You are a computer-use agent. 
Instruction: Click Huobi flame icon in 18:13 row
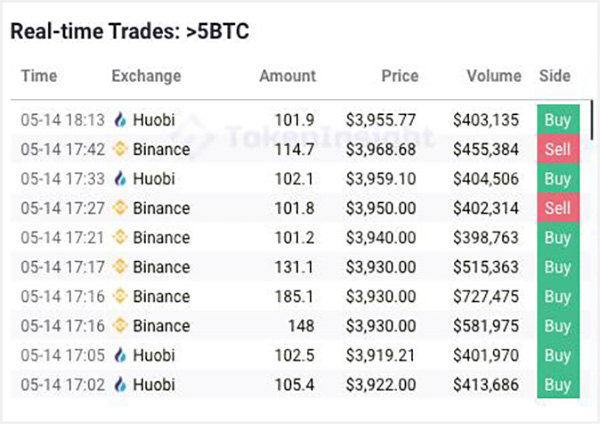(x=120, y=120)
